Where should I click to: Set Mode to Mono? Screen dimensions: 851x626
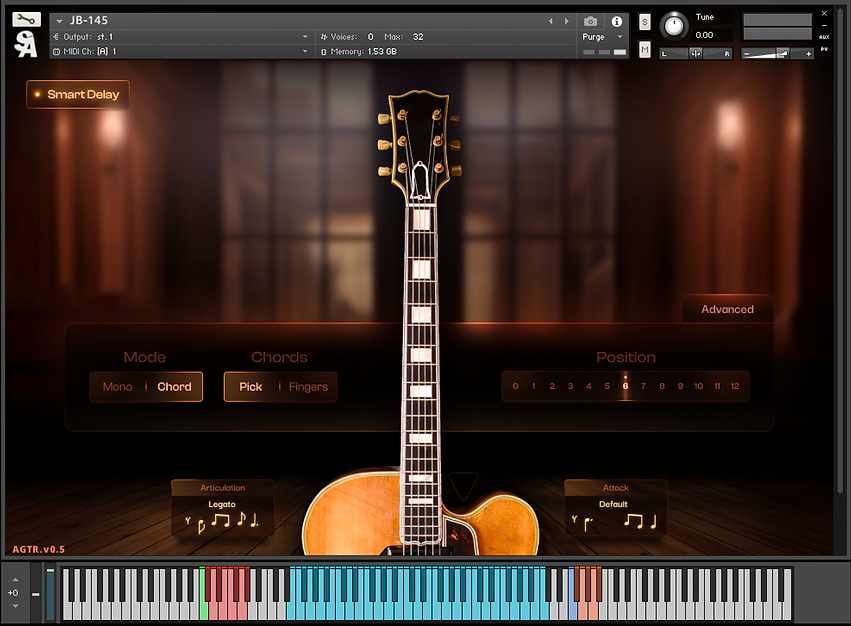point(117,387)
